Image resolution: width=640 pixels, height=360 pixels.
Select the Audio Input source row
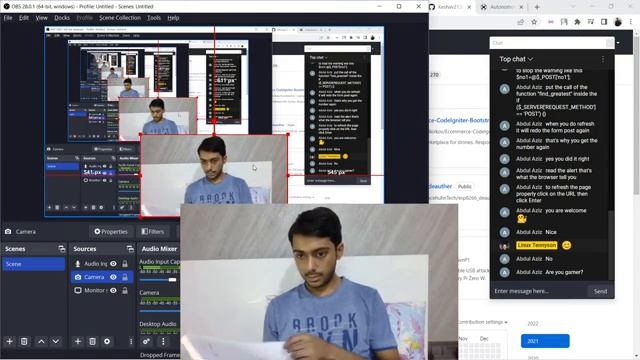tap(102, 264)
